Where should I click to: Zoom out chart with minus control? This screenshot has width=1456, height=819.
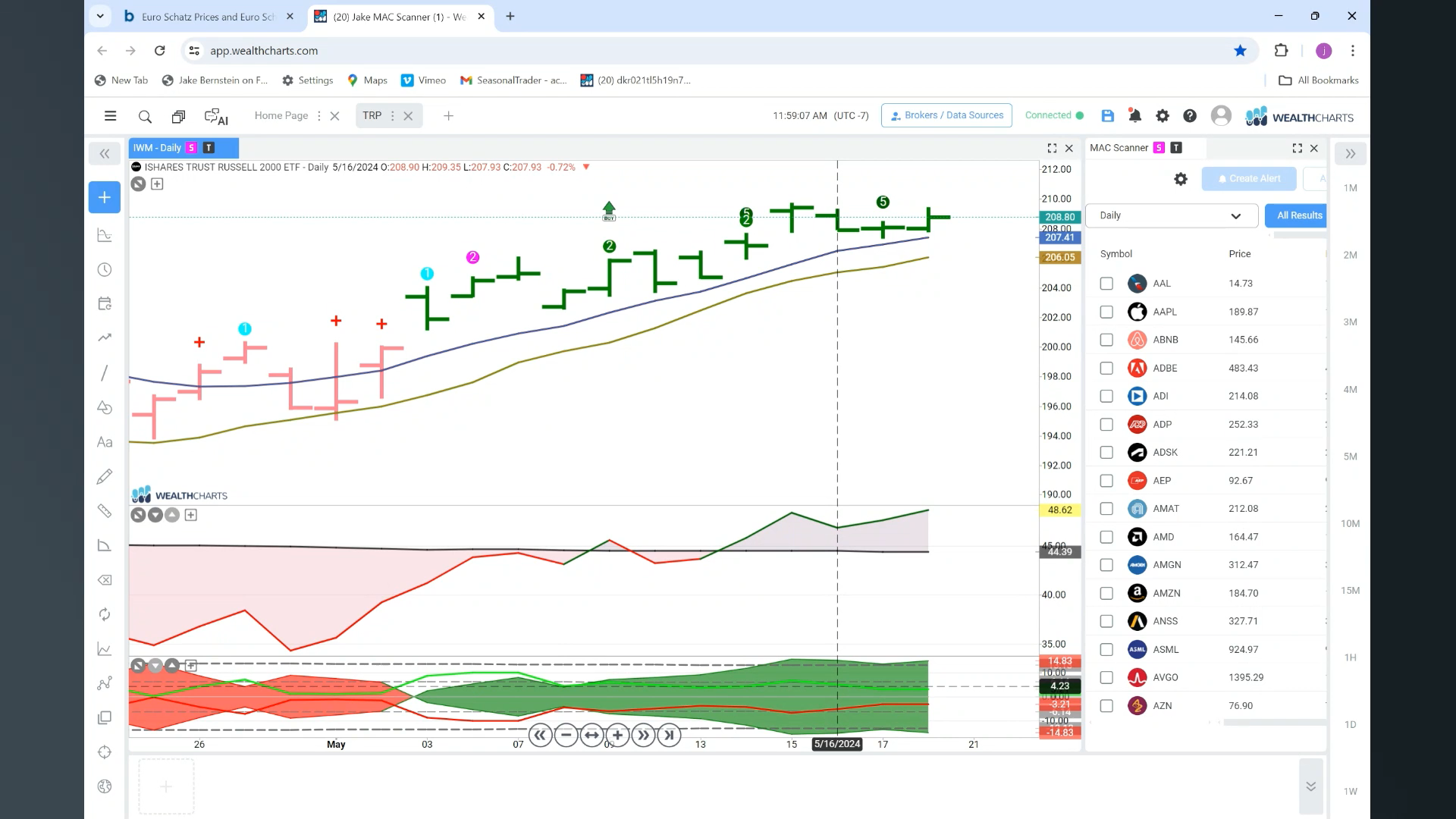pyautogui.click(x=566, y=735)
